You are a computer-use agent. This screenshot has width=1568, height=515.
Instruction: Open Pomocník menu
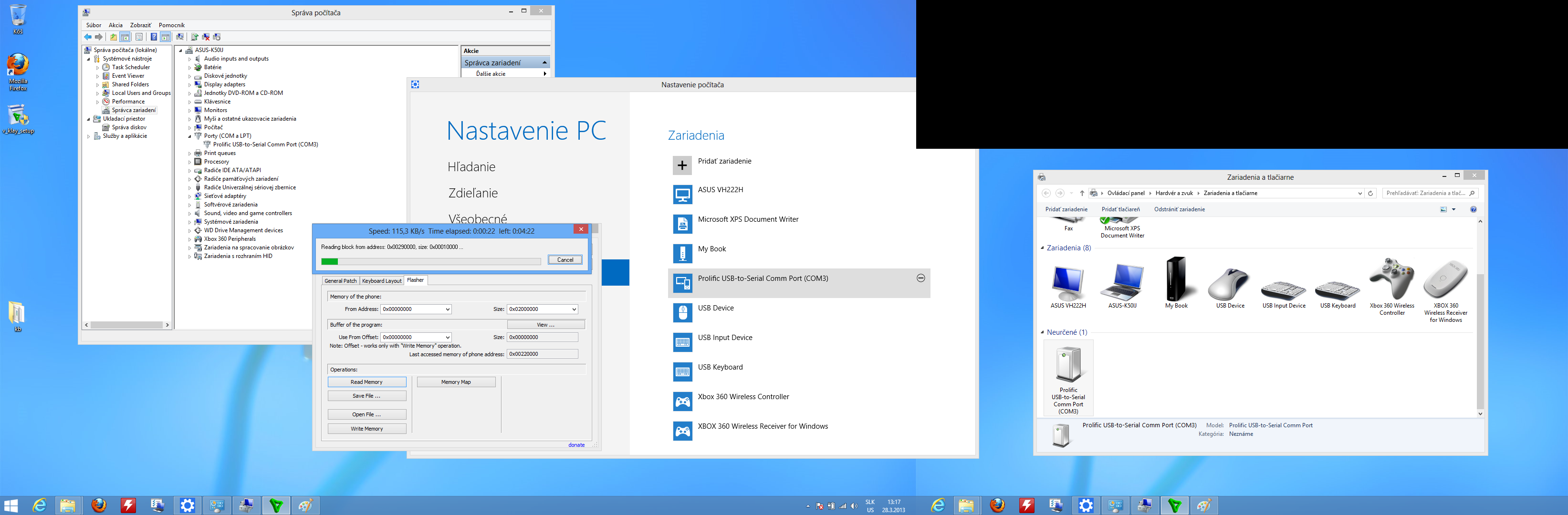pos(172,25)
